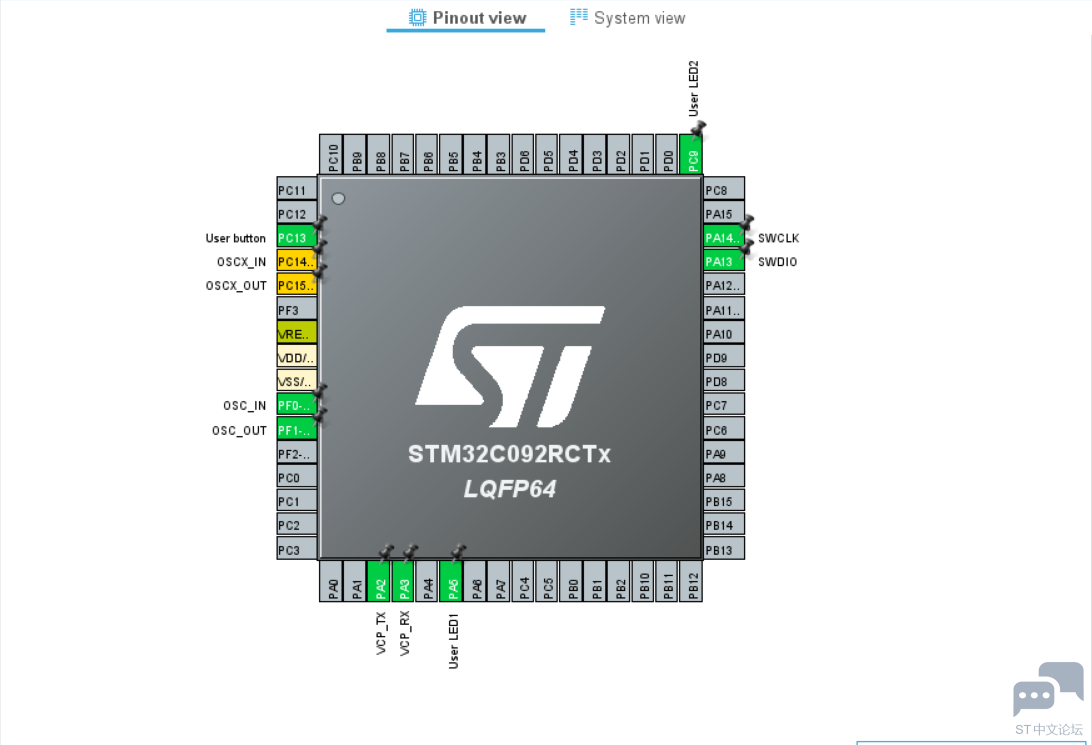Select pin PA11 on right side
Viewport: 1092px width, 745px height.
click(x=724, y=309)
